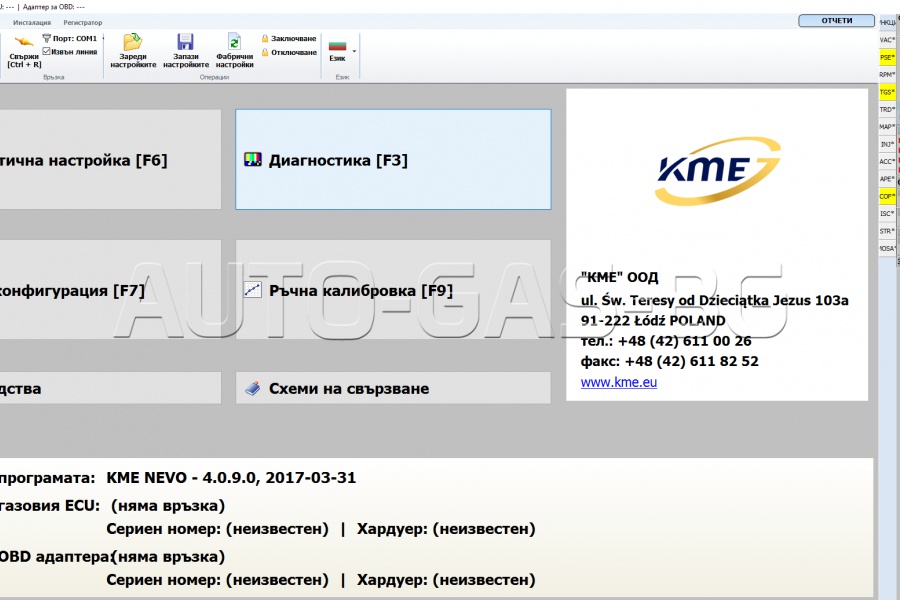Image resolution: width=900 pixels, height=600 pixels.
Task: Open Зареди настройките folder icon
Action: [133, 42]
